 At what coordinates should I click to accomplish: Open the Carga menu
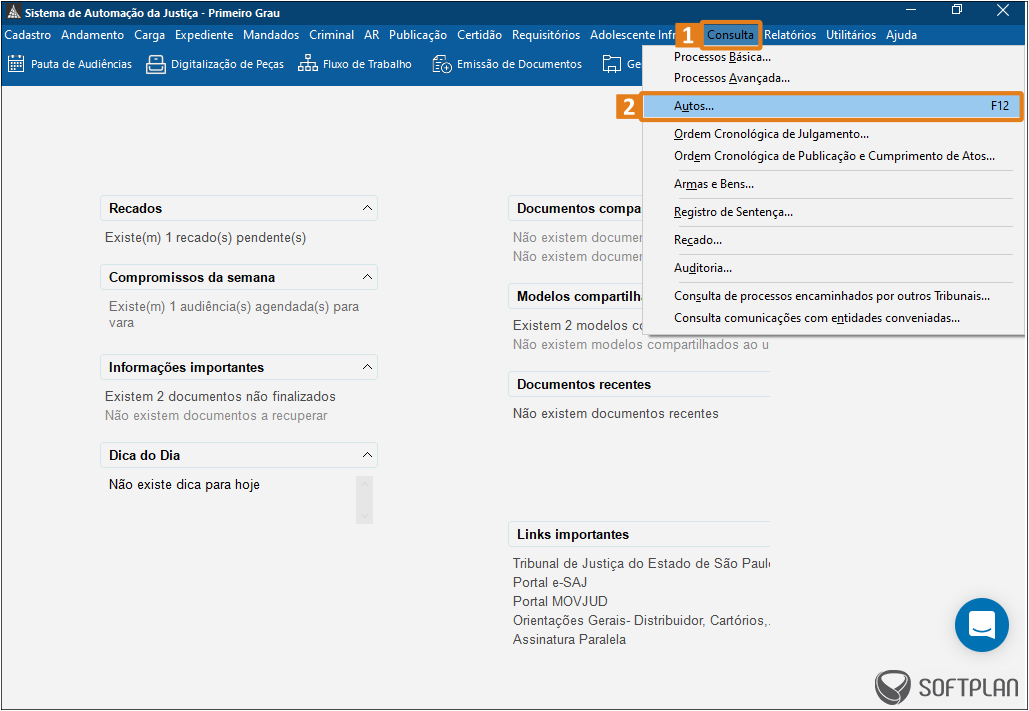point(150,35)
